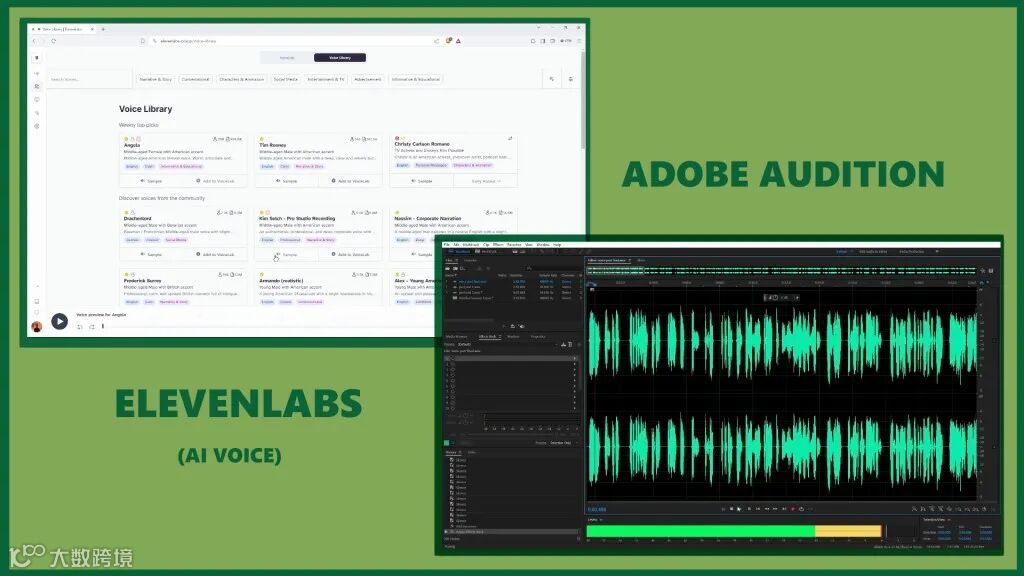Click the Search voices input field
The image size is (1024, 576).
click(x=88, y=79)
